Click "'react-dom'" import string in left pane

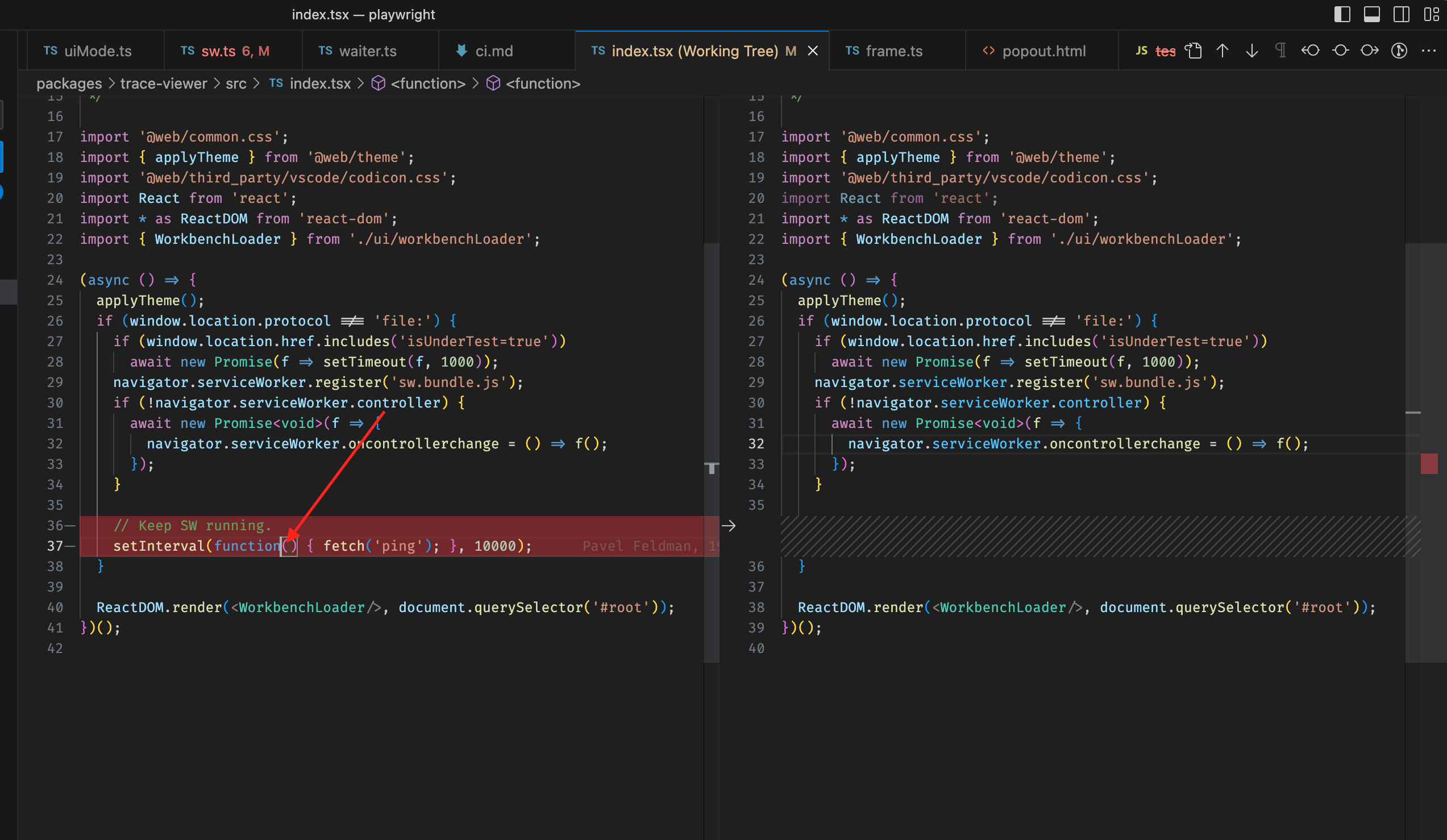(344, 219)
